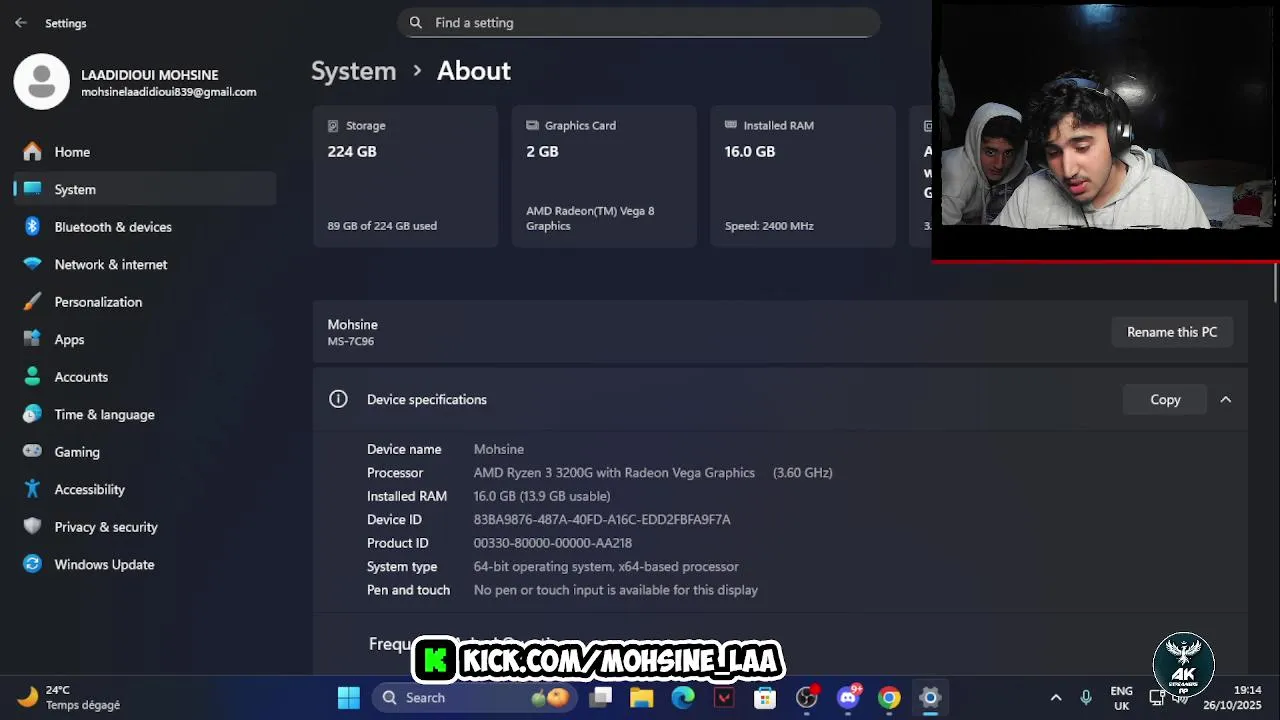Open File Explorer from the taskbar
Image resolution: width=1280 pixels, height=720 pixels.
pos(641,698)
